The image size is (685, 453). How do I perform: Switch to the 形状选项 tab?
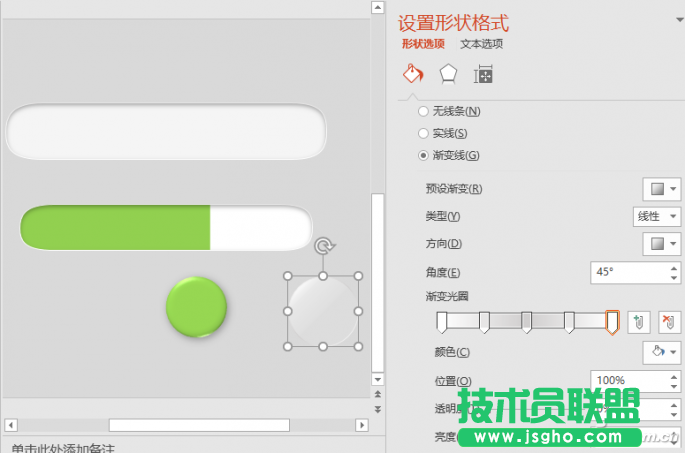pos(423,44)
